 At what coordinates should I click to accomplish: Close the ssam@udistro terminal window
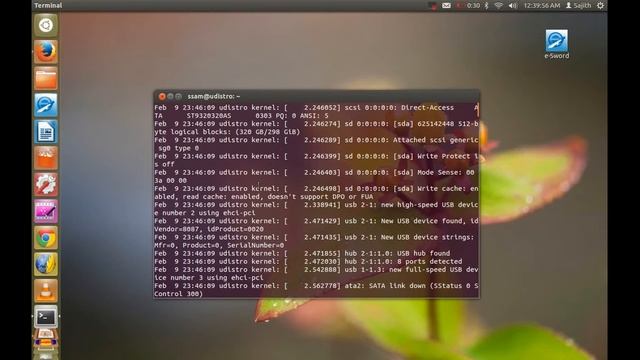pos(162,96)
